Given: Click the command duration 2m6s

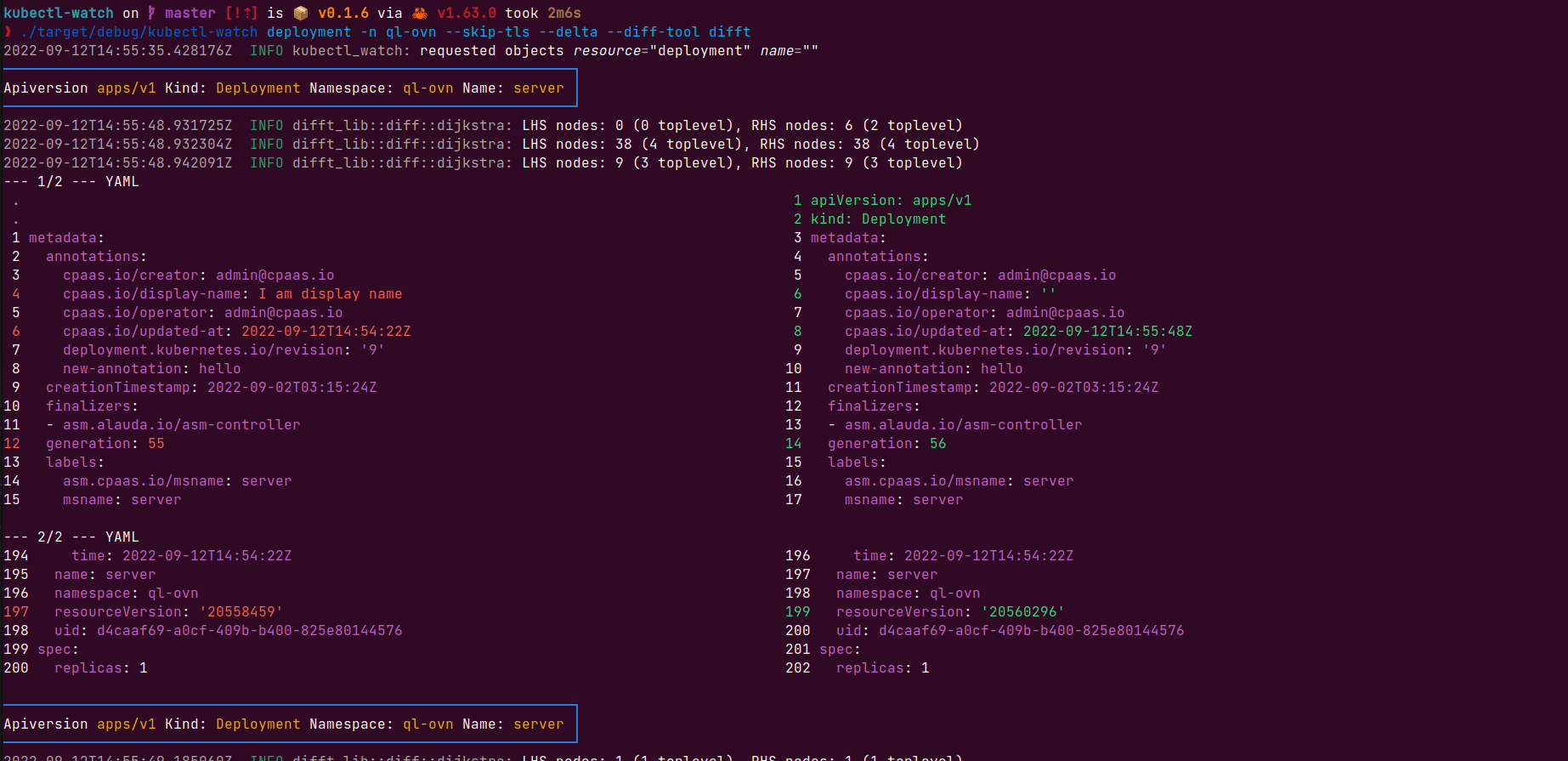Looking at the screenshot, I should [564, 13].
